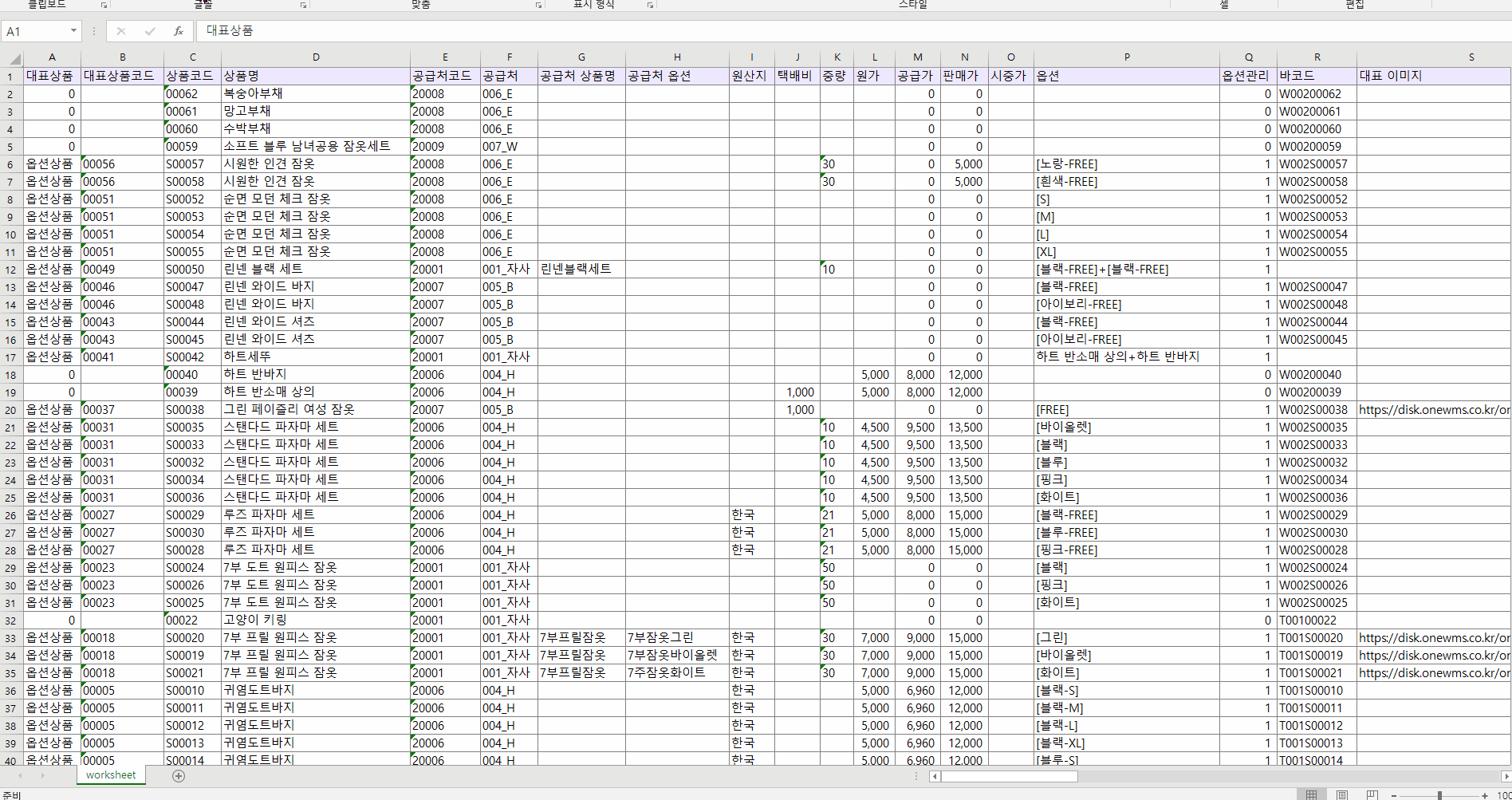Click option cell 하트 반소매 상의+하트 반바지
This screenshot has width=1512, height=800.
click(x=1127, y=357)
